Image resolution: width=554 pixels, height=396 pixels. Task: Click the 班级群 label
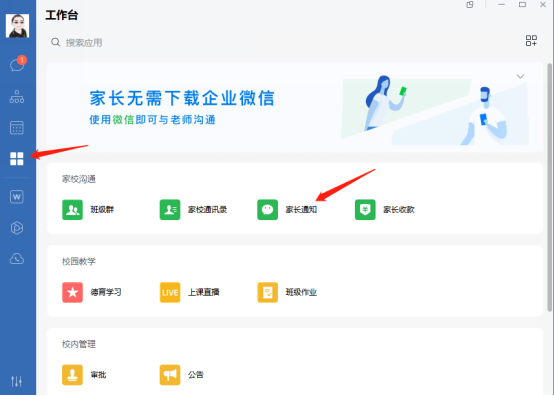(102, 209)
